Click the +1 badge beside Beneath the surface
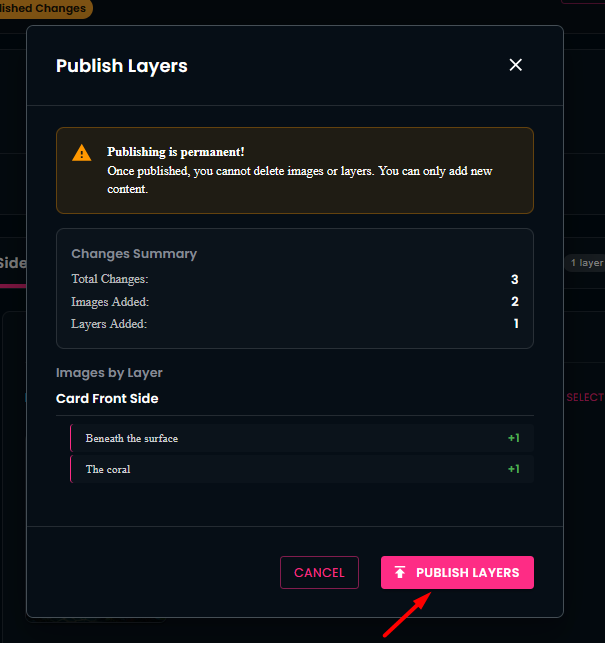 click(x=513, y=439)
